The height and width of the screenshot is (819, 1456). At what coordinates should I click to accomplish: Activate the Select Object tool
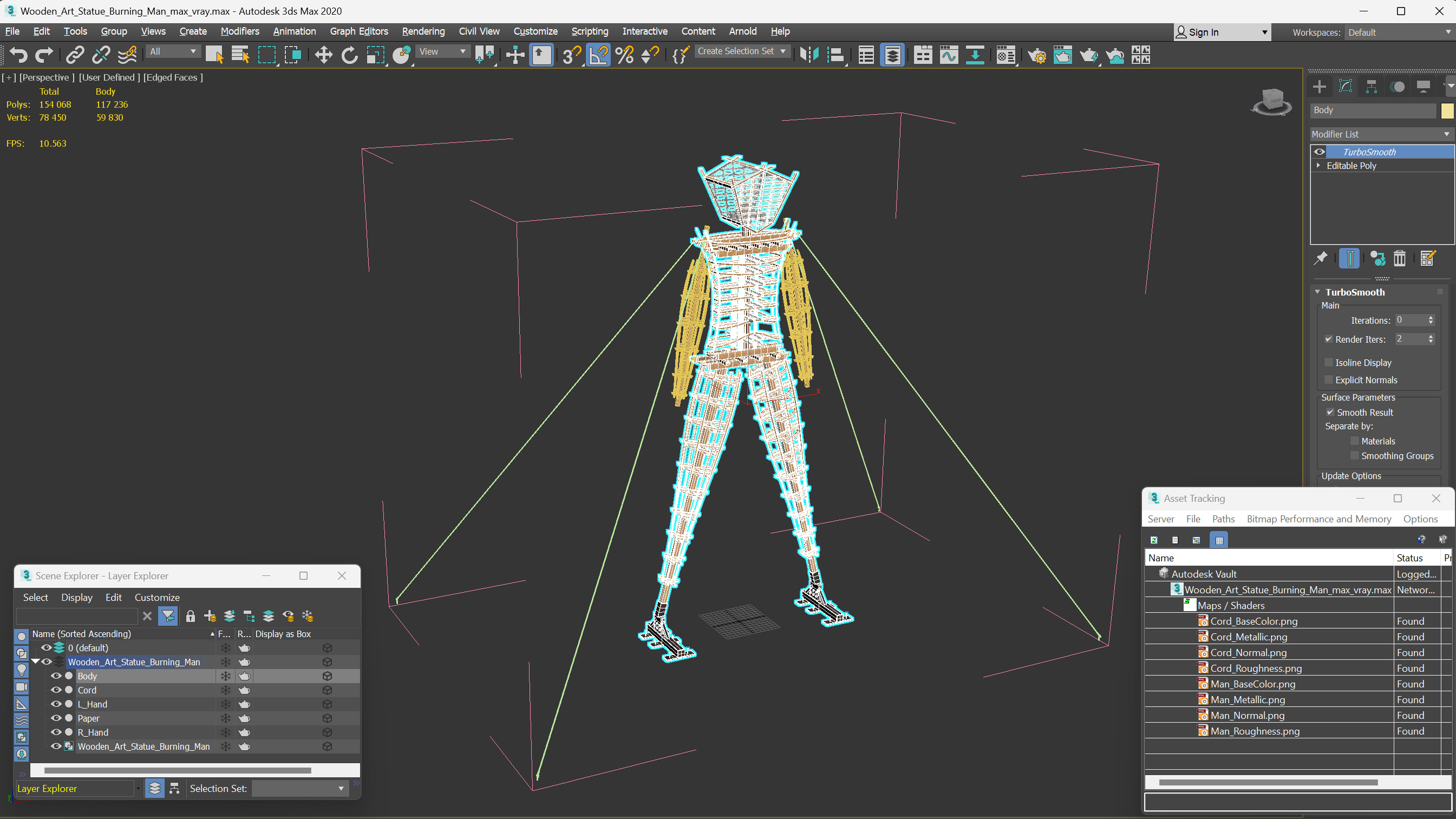214,55
